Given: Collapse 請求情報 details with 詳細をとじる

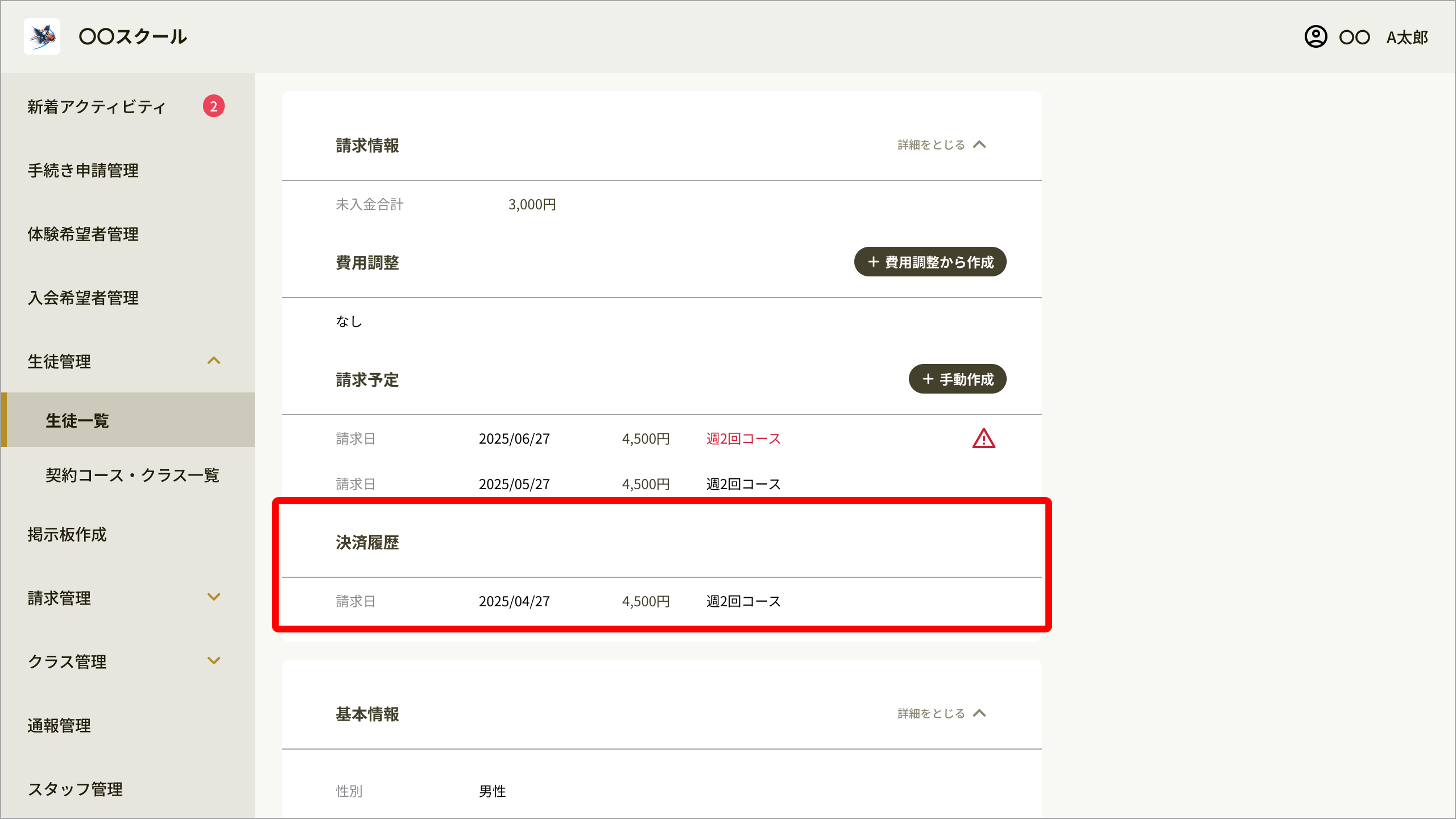Looking at the screenshot, I should pos(942,144).
